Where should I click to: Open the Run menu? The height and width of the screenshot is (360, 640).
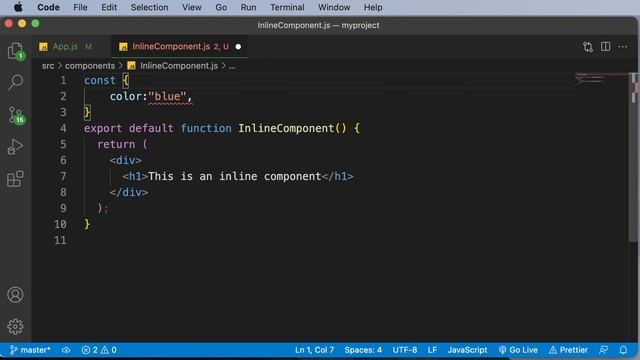point(248,7)
